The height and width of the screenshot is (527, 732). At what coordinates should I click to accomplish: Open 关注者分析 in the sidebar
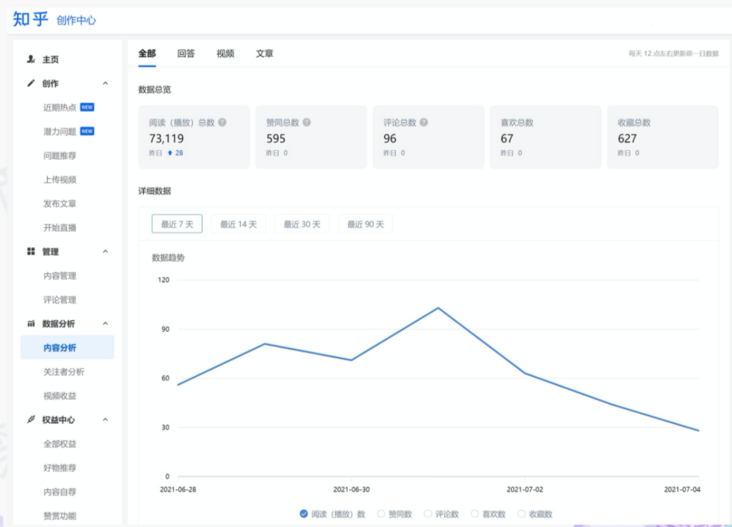64,372
